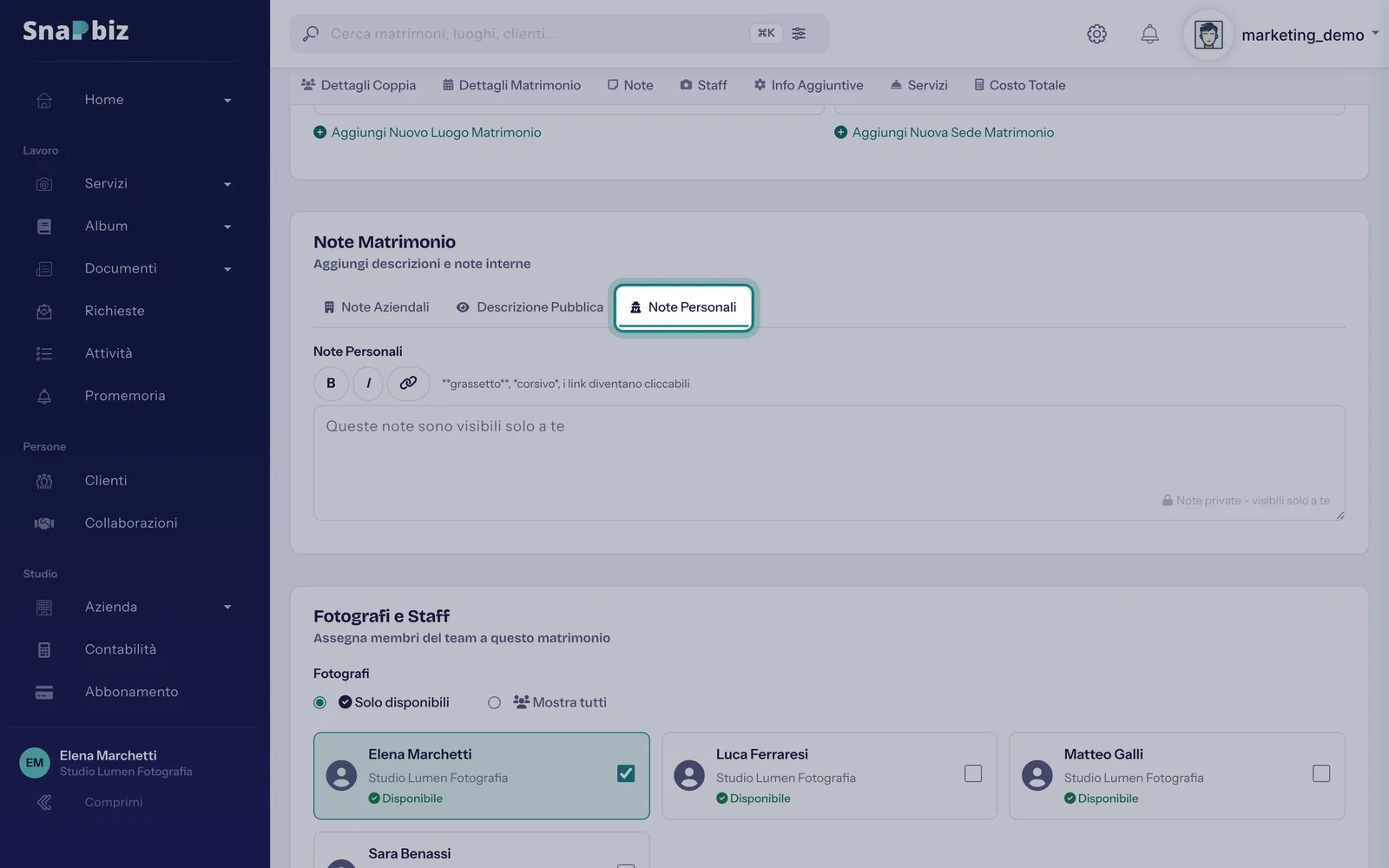The image size is (1389, 868).
Task: Open search filter sliders icon
Action: pyautogui.click(x=799, y=33)
